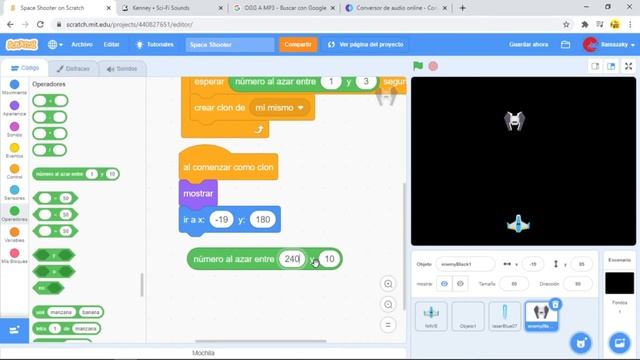Click the choose a backdrop button
The image size is (640, 360).
point(619,343)
